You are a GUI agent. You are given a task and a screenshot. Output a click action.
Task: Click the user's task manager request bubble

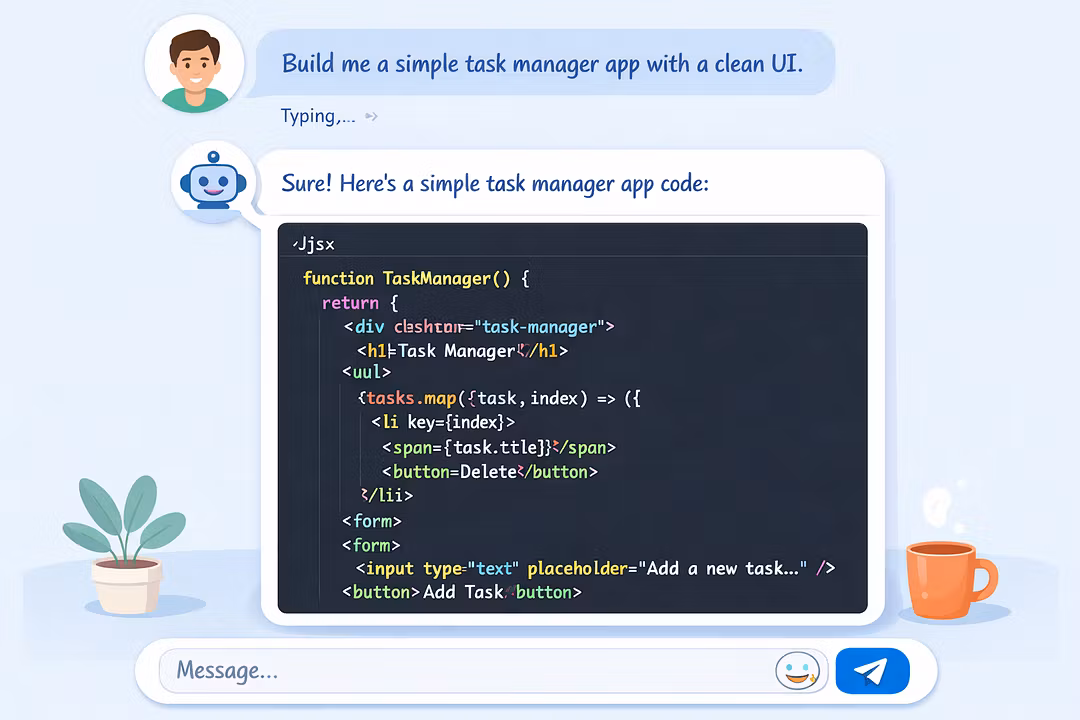point(543,63)
